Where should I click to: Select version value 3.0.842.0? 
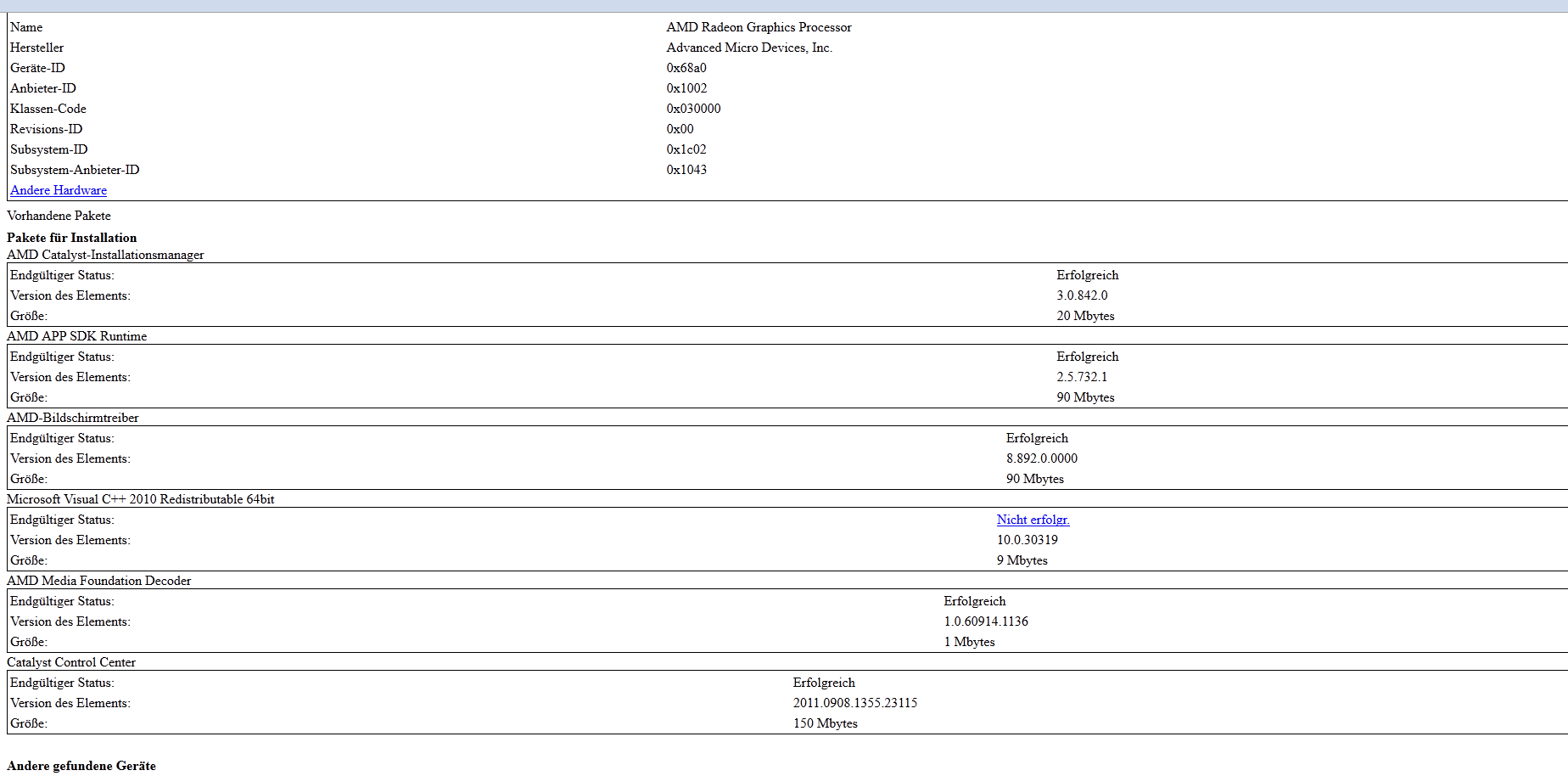pyautogui.click(x=1082, y=295)
